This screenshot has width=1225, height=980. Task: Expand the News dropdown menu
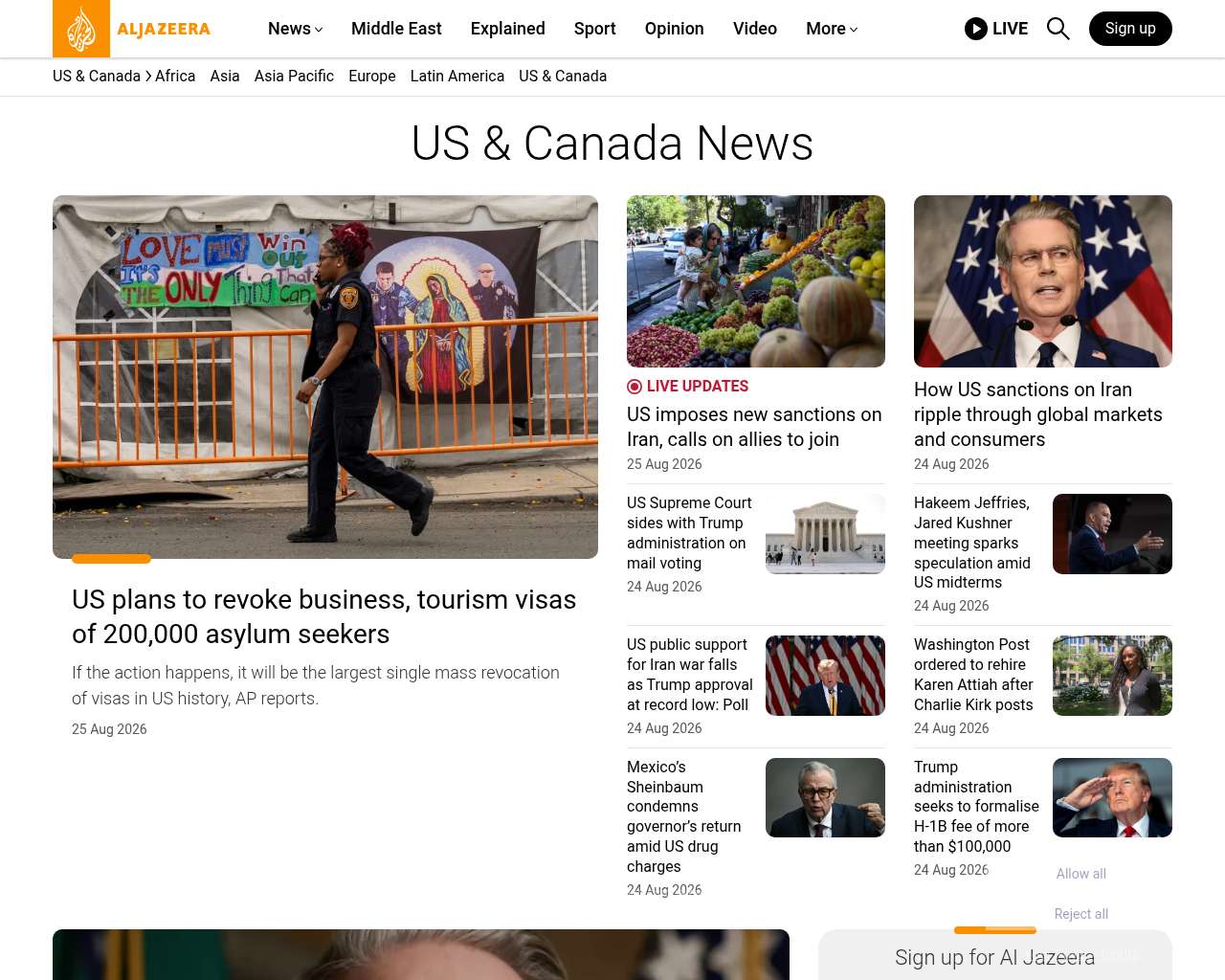[x=296, y=29]
